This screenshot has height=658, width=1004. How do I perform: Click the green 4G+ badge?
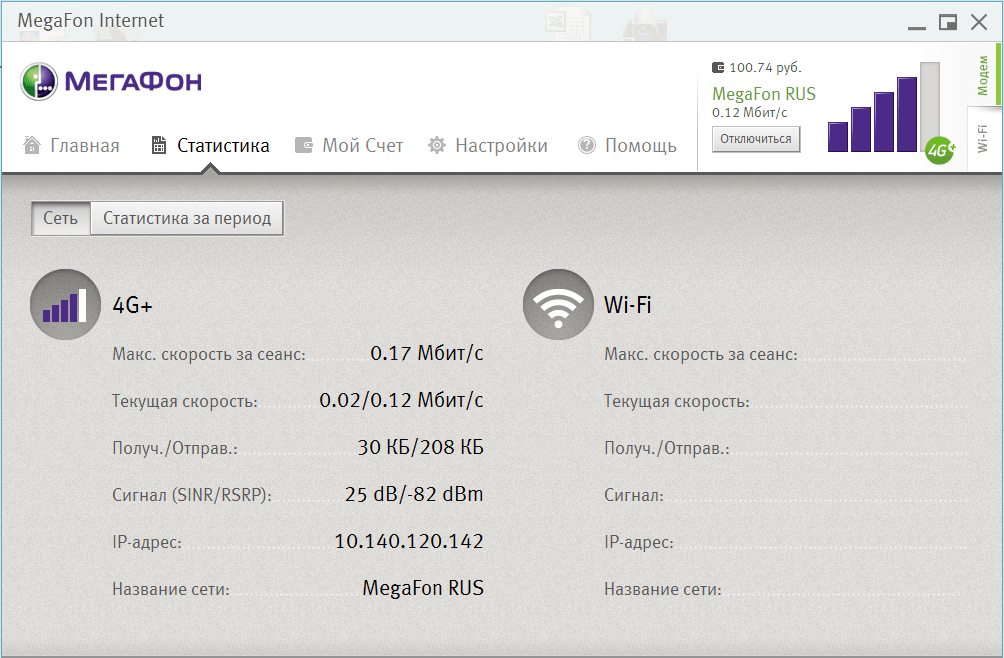click(x=940, y=150)
